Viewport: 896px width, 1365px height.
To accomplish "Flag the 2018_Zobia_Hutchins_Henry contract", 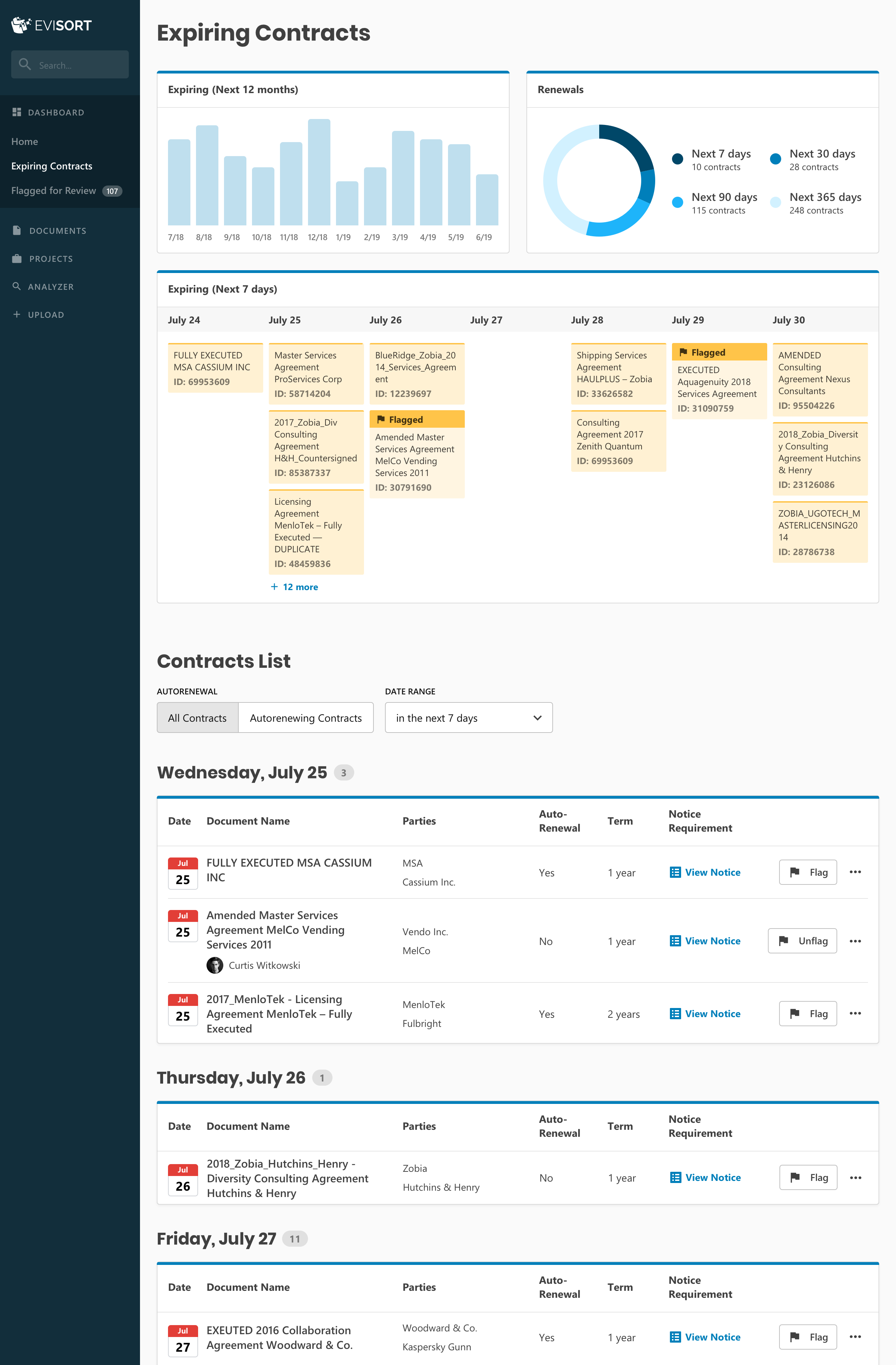I will coord(808,1177).
